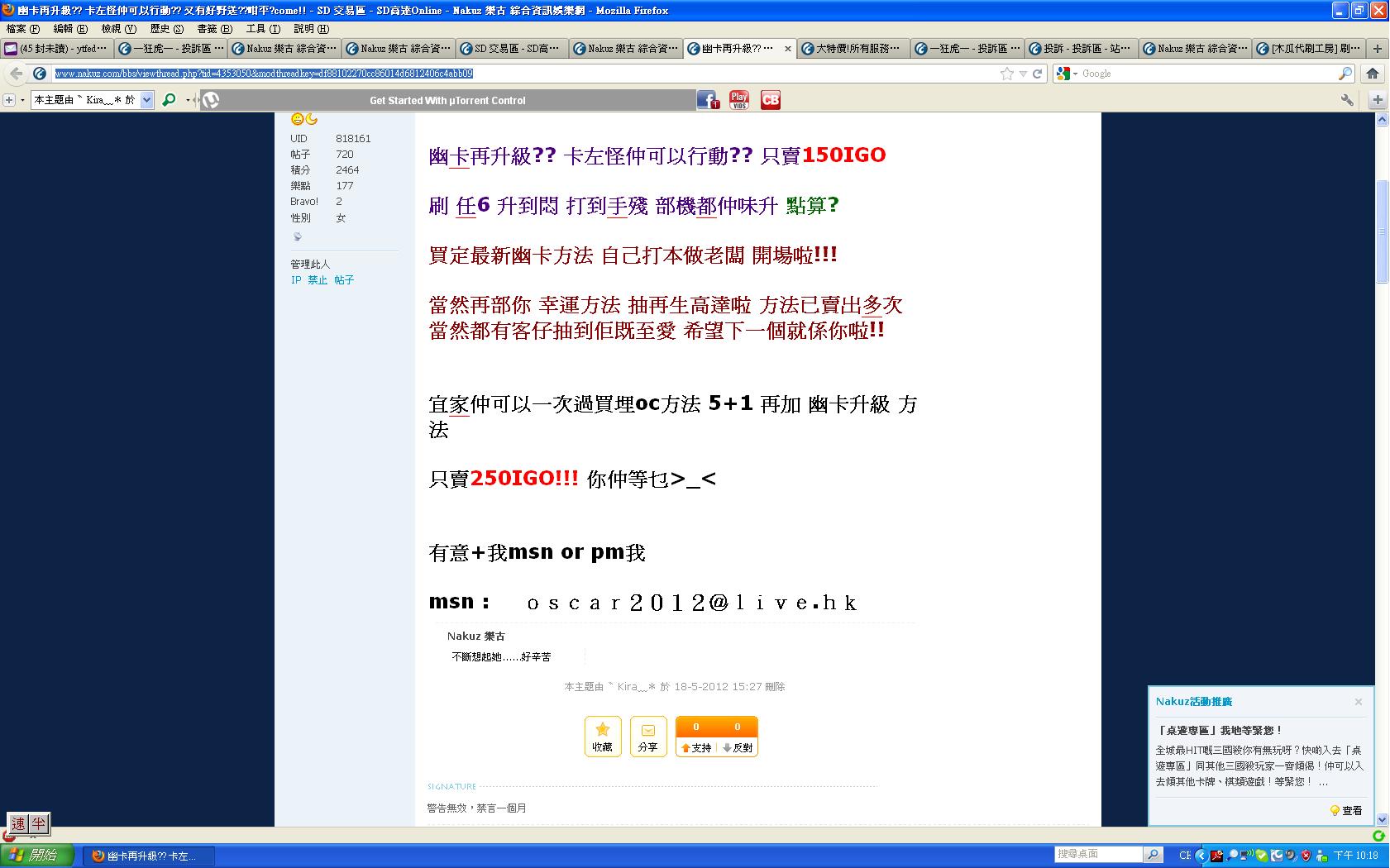Open the URL history dropdown arrow
Image resolution: width=1390 pixels, height=868 pixels.
[1023, 74]
